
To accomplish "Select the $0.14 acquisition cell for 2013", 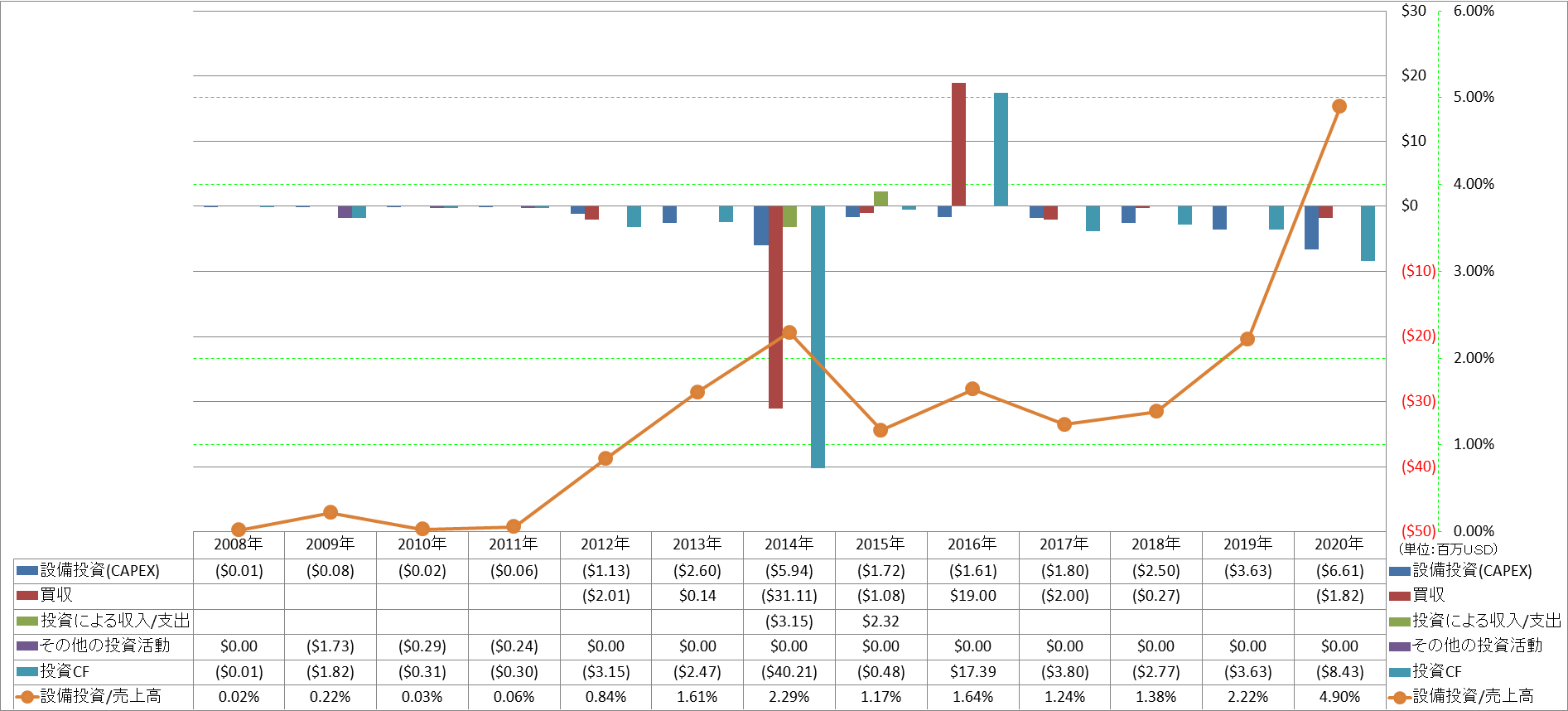I will (x=697, y=596).
